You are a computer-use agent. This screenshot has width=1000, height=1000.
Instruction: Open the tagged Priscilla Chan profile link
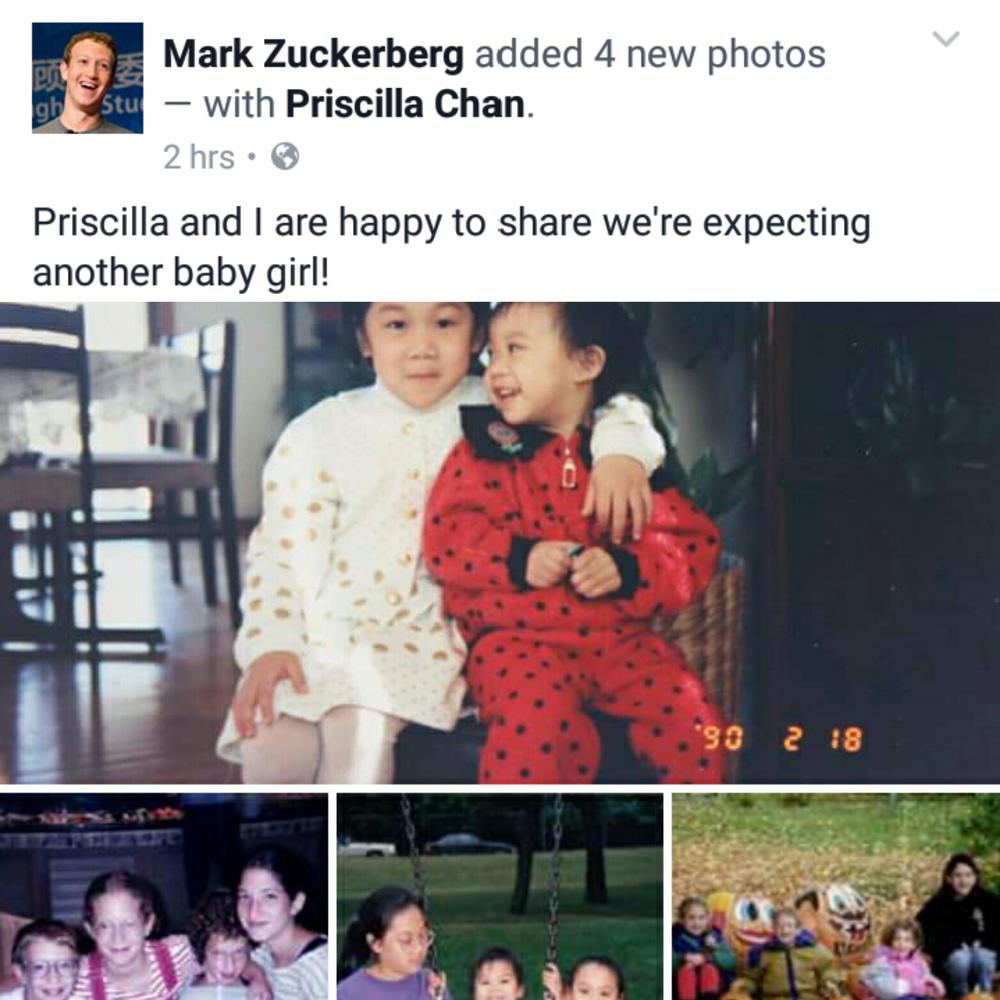406,104
